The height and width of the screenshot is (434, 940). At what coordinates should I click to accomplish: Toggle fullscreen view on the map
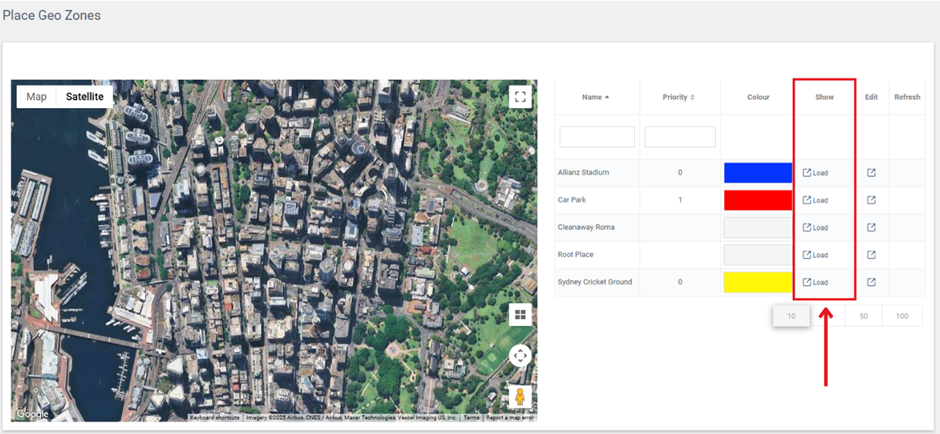[x=520, y=97]
